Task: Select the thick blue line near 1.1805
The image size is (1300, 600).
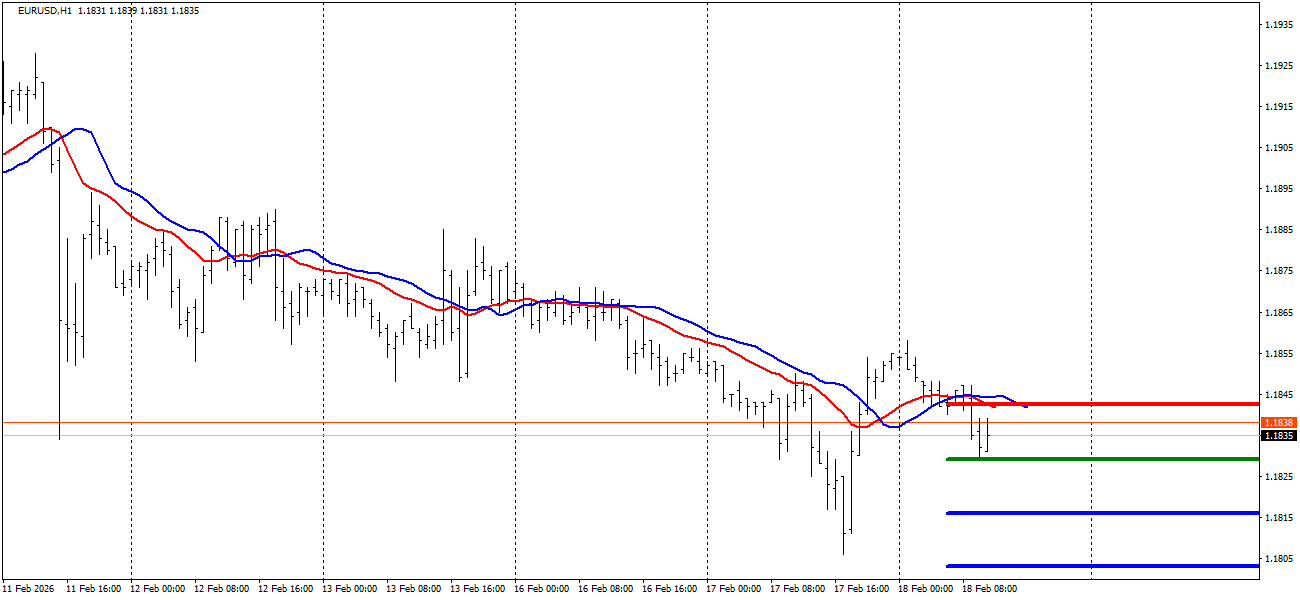Action: (x=1102, y=566)
